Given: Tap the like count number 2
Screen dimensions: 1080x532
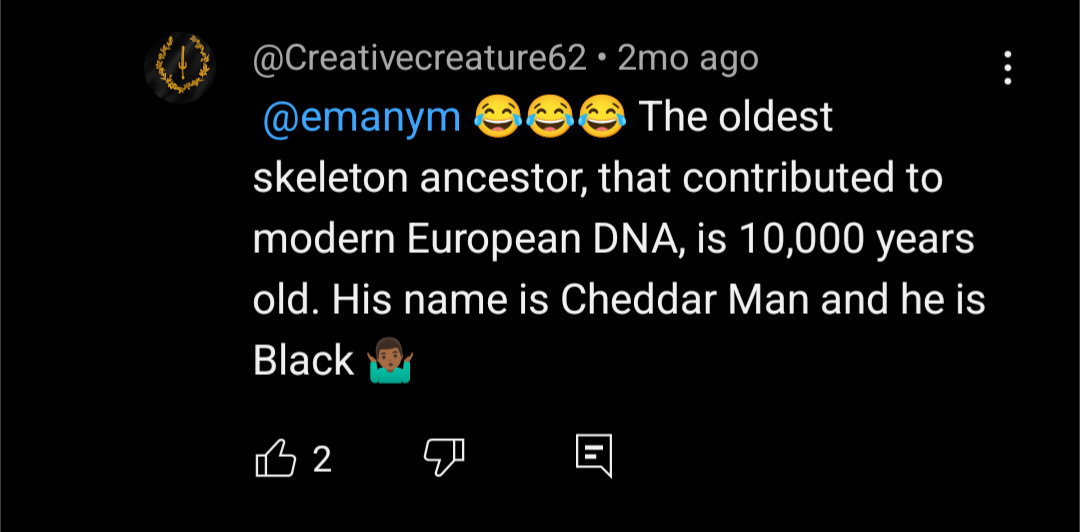Looking at the screenshot, I should tap(321, 459).
